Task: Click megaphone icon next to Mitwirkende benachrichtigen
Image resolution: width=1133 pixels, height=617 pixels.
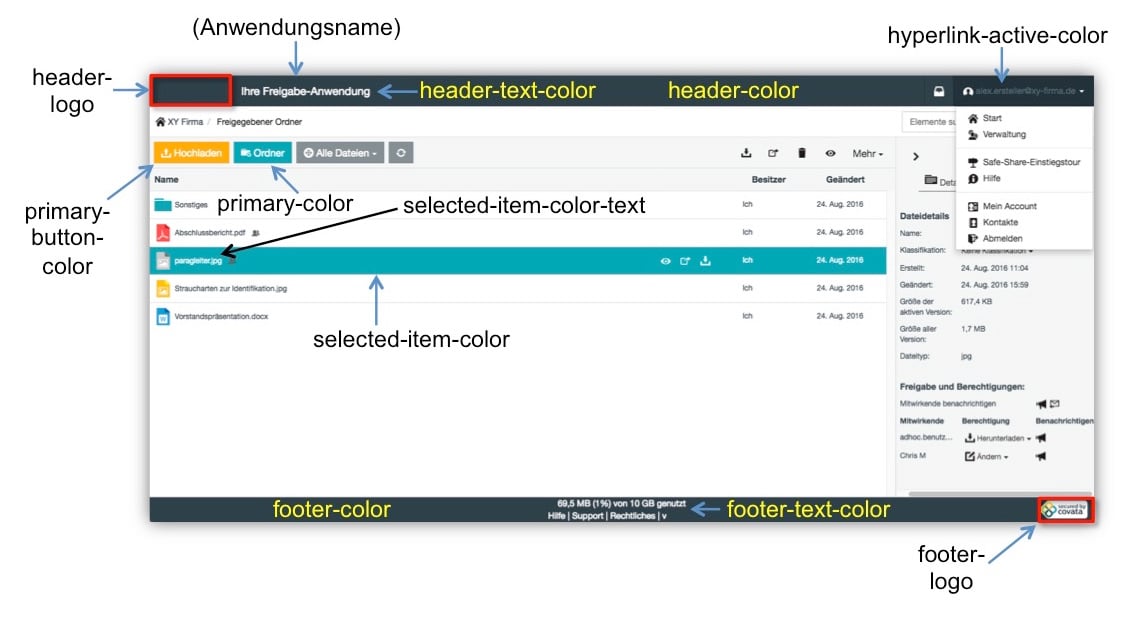Action: pos(1041,404)
